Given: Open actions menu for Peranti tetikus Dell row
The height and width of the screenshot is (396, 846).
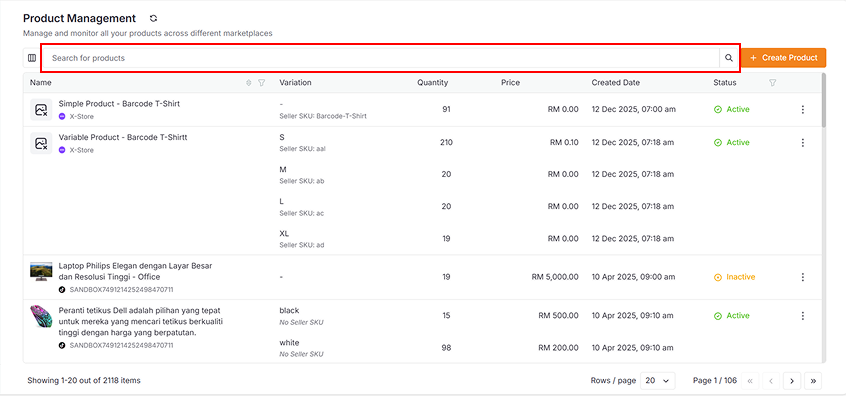Looking at the screenshot, I should pos(802,316).
